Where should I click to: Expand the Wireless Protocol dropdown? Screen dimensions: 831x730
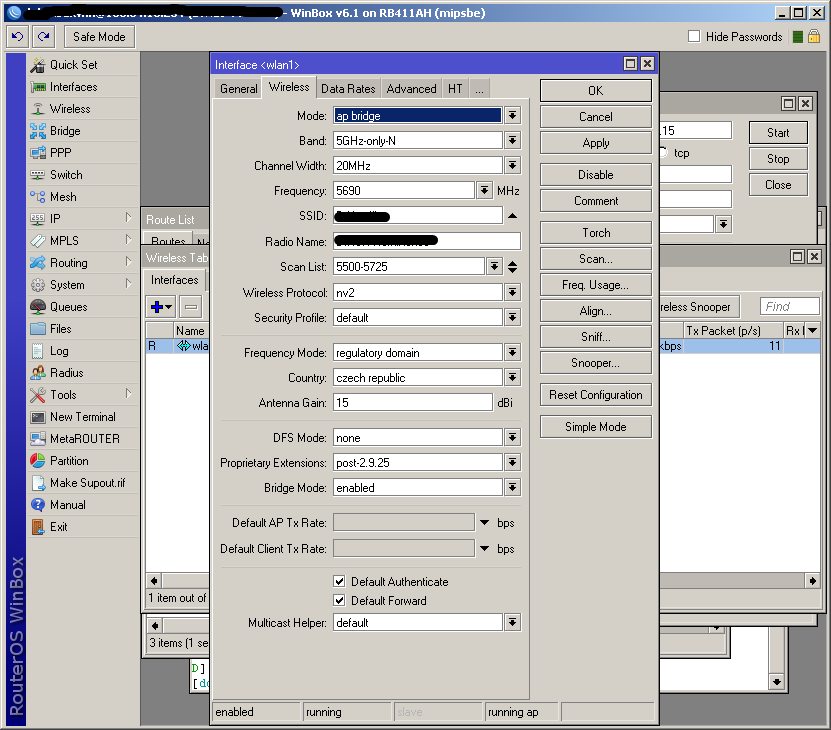click(512, 292)
